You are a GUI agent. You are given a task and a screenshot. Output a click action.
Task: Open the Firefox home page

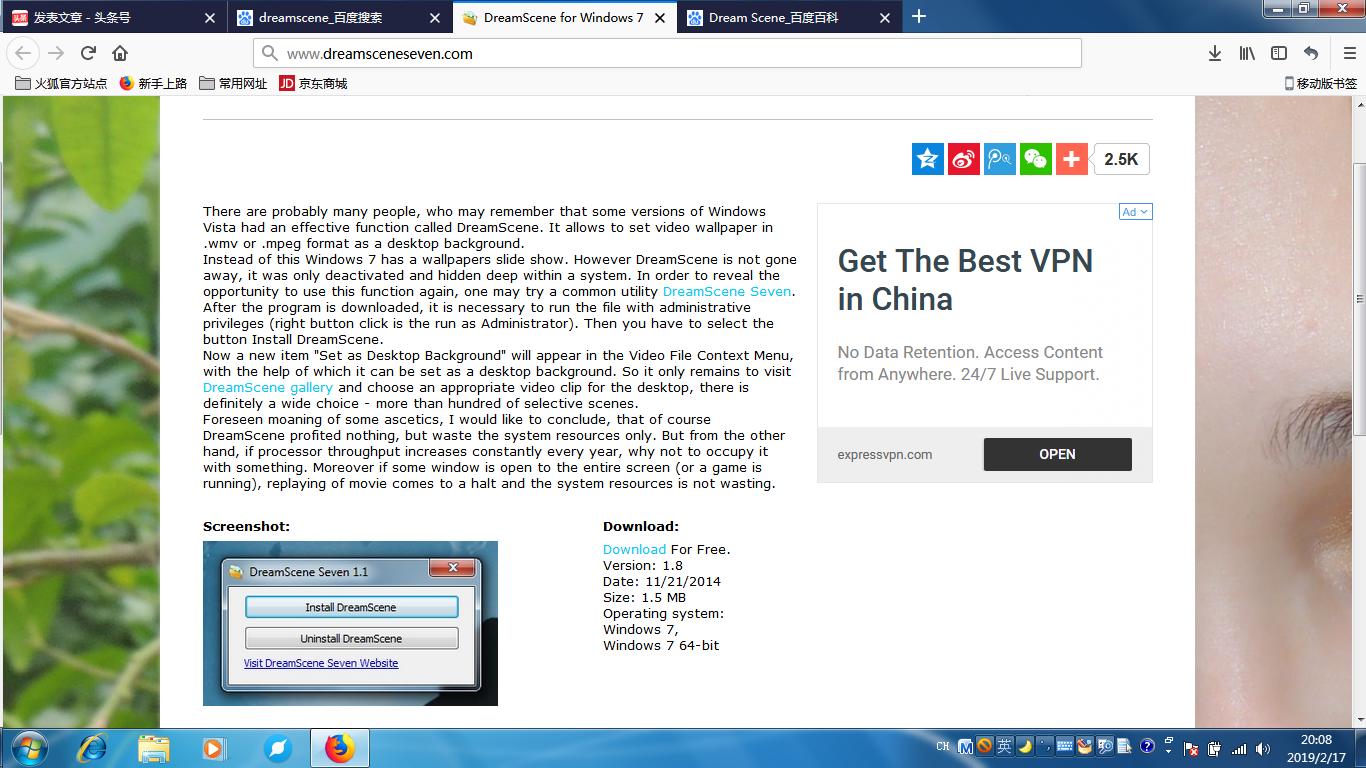[x=120, y=53]
